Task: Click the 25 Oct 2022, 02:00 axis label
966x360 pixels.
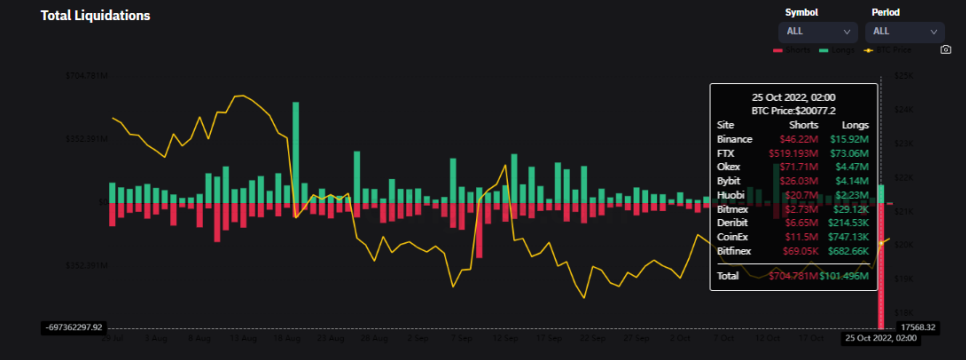Action: pos(880,338)
